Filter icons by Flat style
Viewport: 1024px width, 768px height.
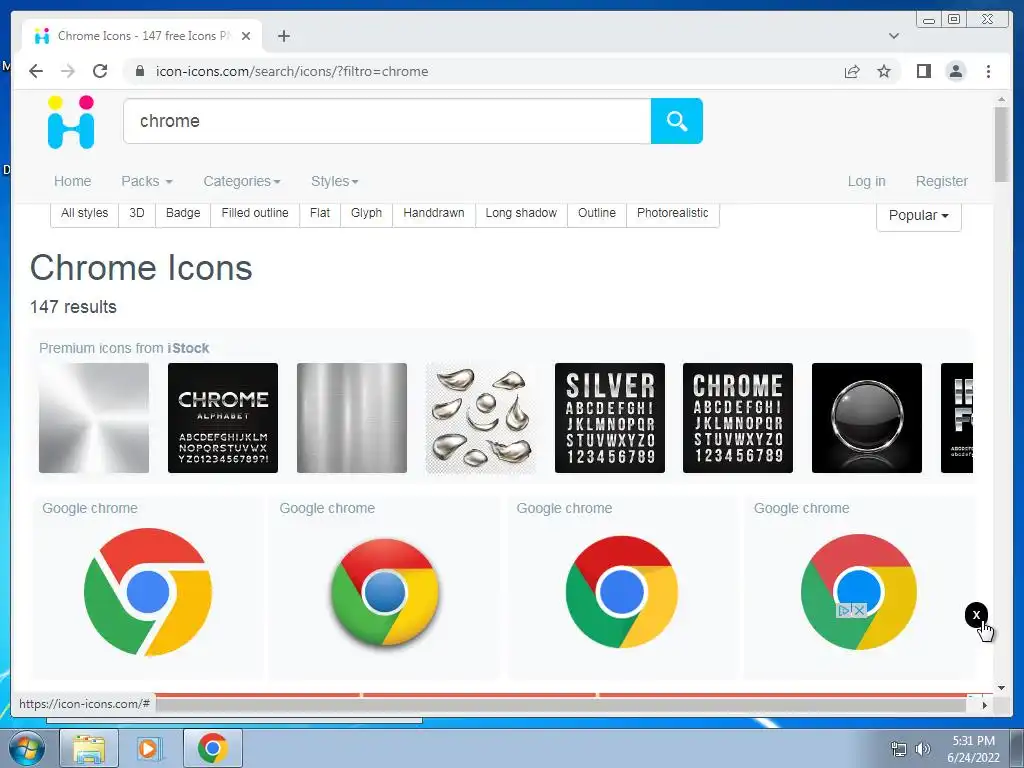click(320, 213)
